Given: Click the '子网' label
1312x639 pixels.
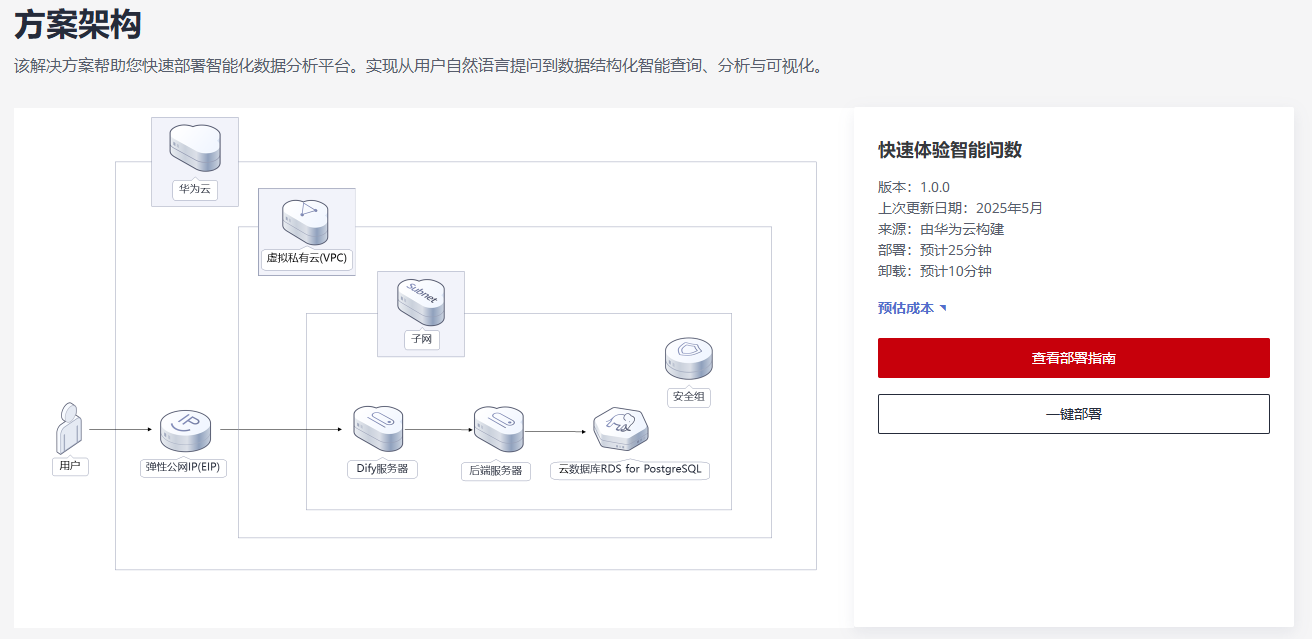Looking at the screenshot, I should pos(421,339).
